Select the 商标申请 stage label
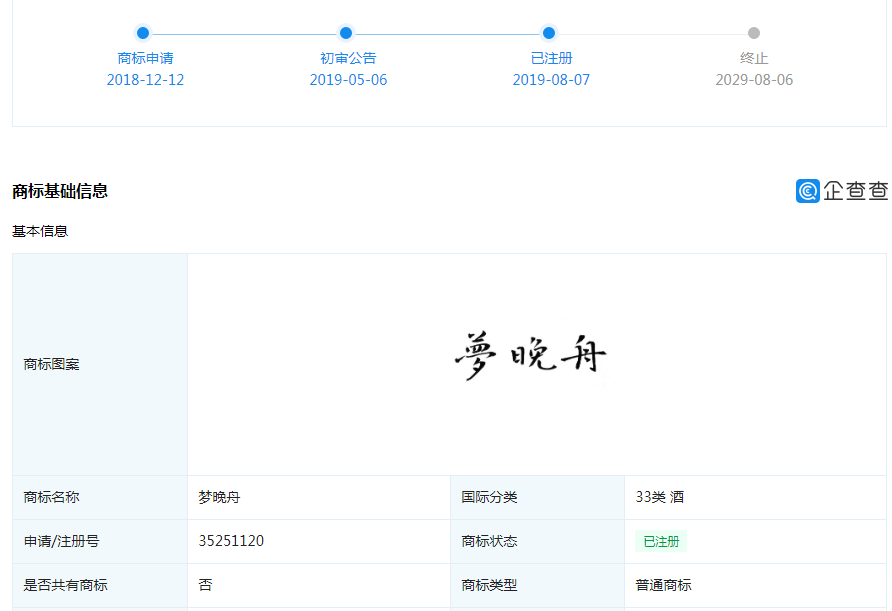This screenshot has width=892, height=611. 145,58
